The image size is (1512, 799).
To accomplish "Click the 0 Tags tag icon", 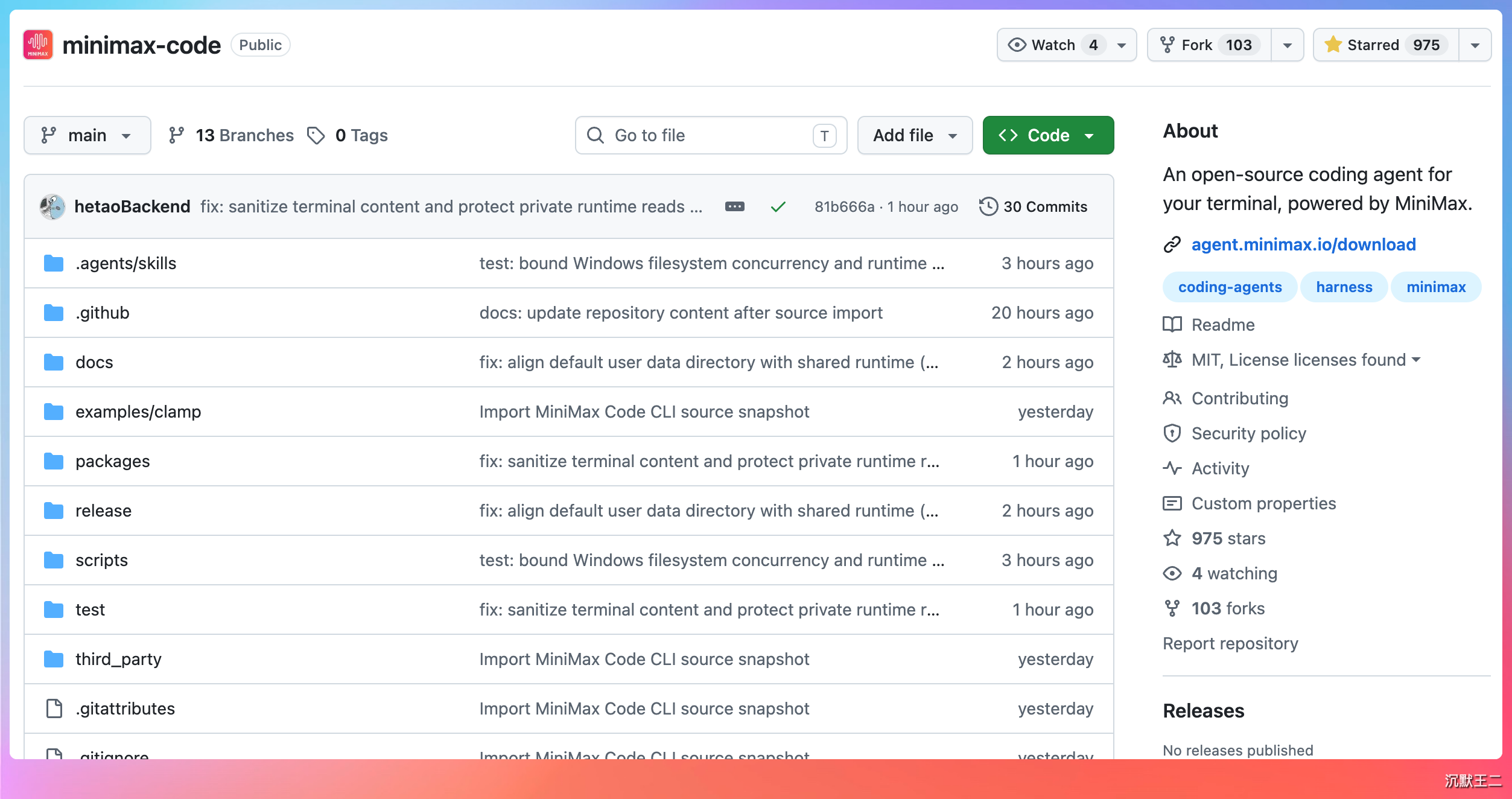I will point(316,135).
